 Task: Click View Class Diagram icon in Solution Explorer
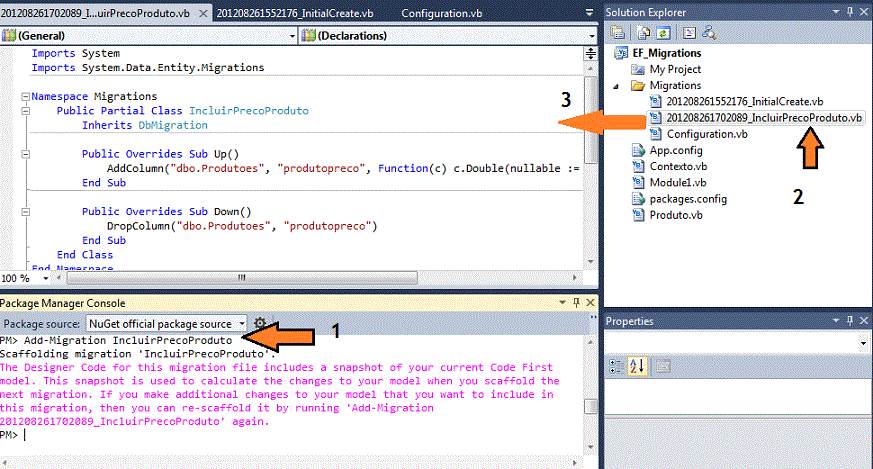(x=709, y=33)
